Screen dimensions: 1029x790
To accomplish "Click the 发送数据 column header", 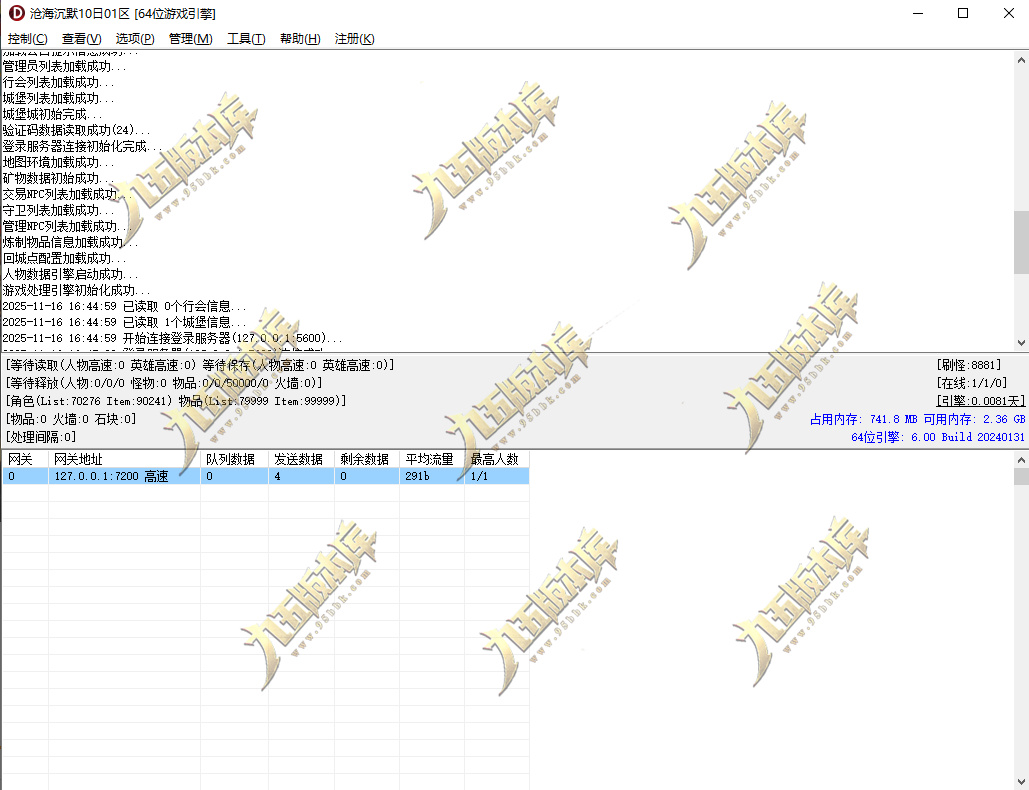I will (301, 459).
